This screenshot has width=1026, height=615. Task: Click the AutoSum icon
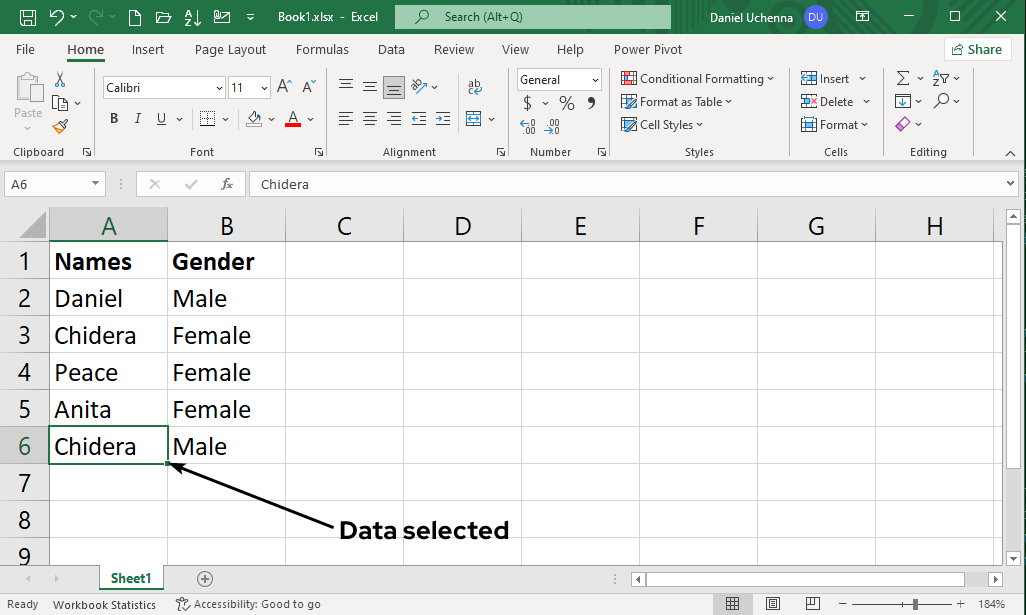coord(905,78)
